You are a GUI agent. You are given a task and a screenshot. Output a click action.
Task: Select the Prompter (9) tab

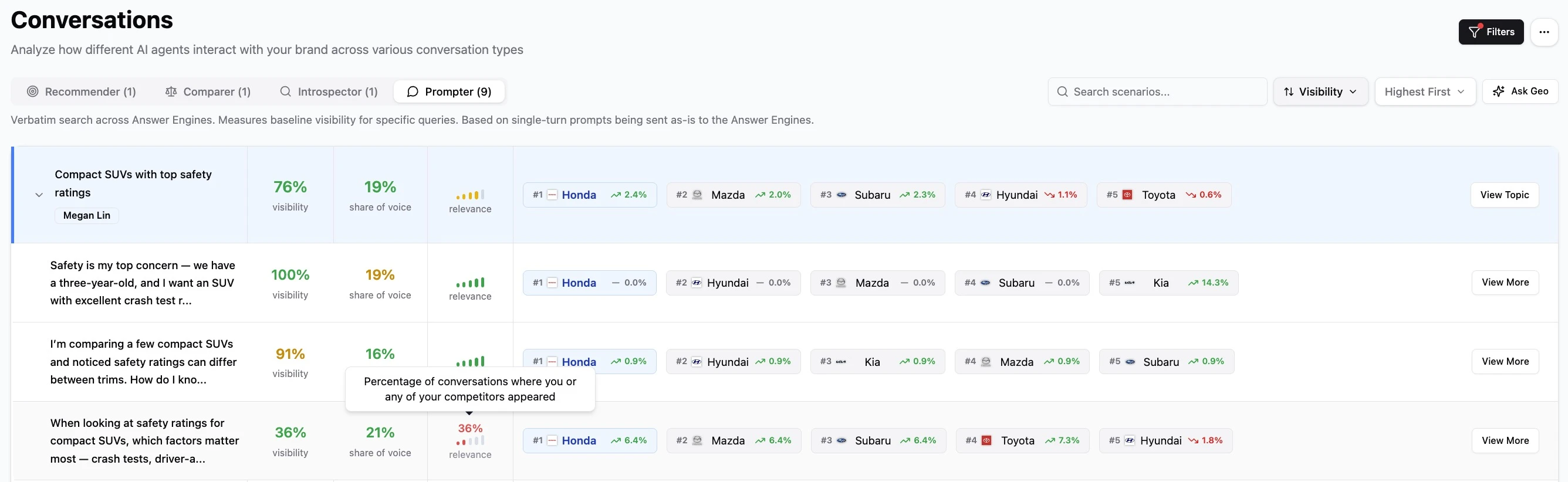450,91
